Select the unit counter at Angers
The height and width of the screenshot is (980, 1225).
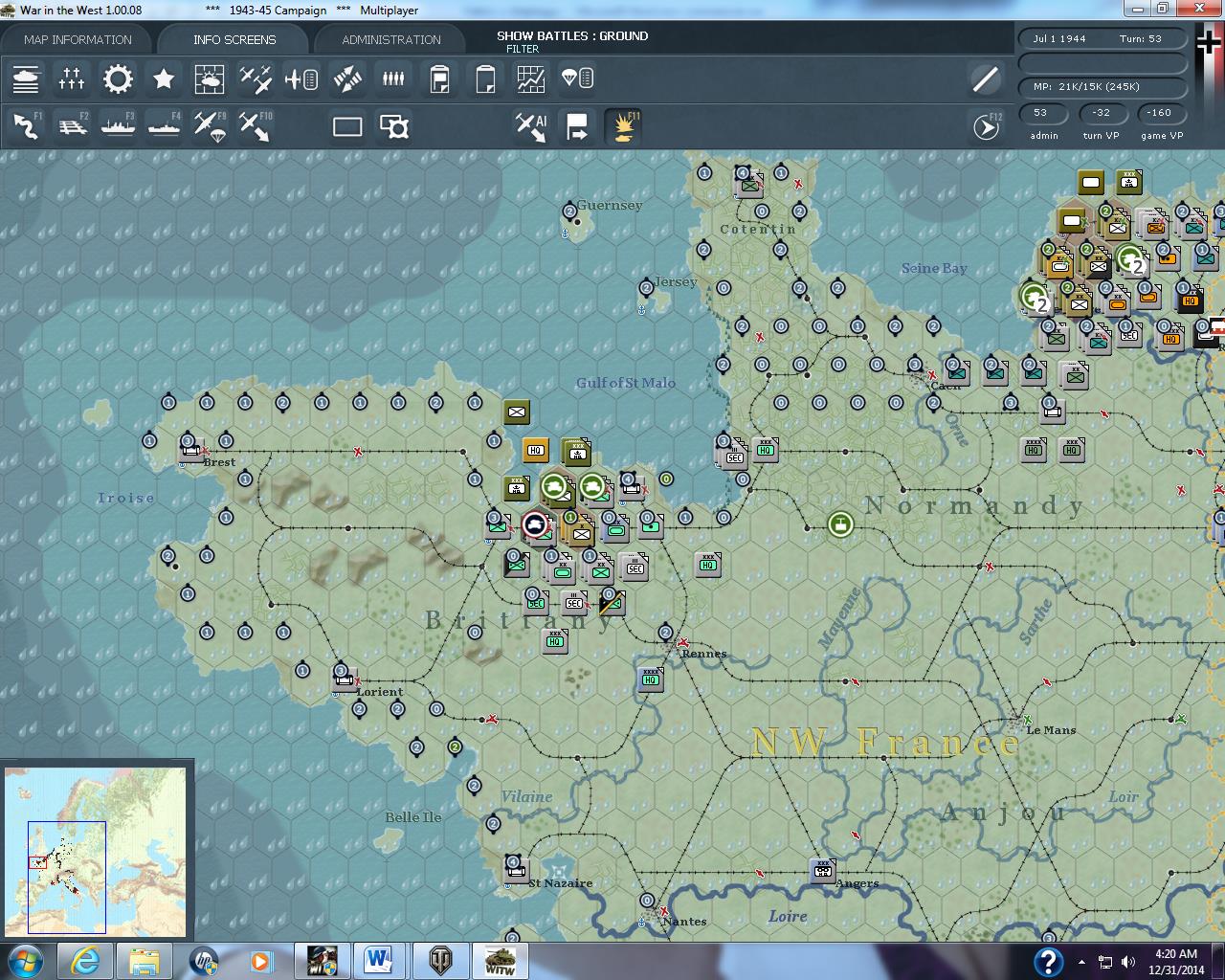tap(823, 870)
